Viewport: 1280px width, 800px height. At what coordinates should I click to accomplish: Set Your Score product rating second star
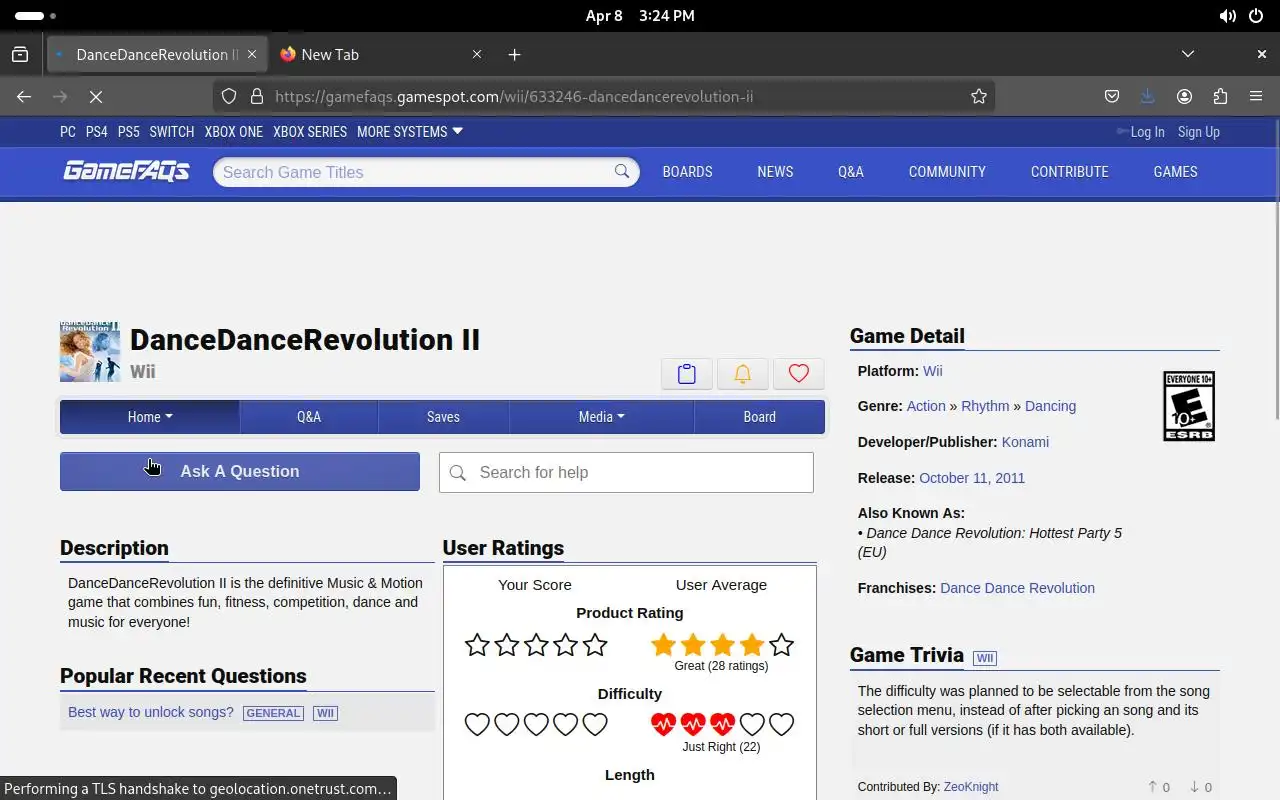point(507,645)
